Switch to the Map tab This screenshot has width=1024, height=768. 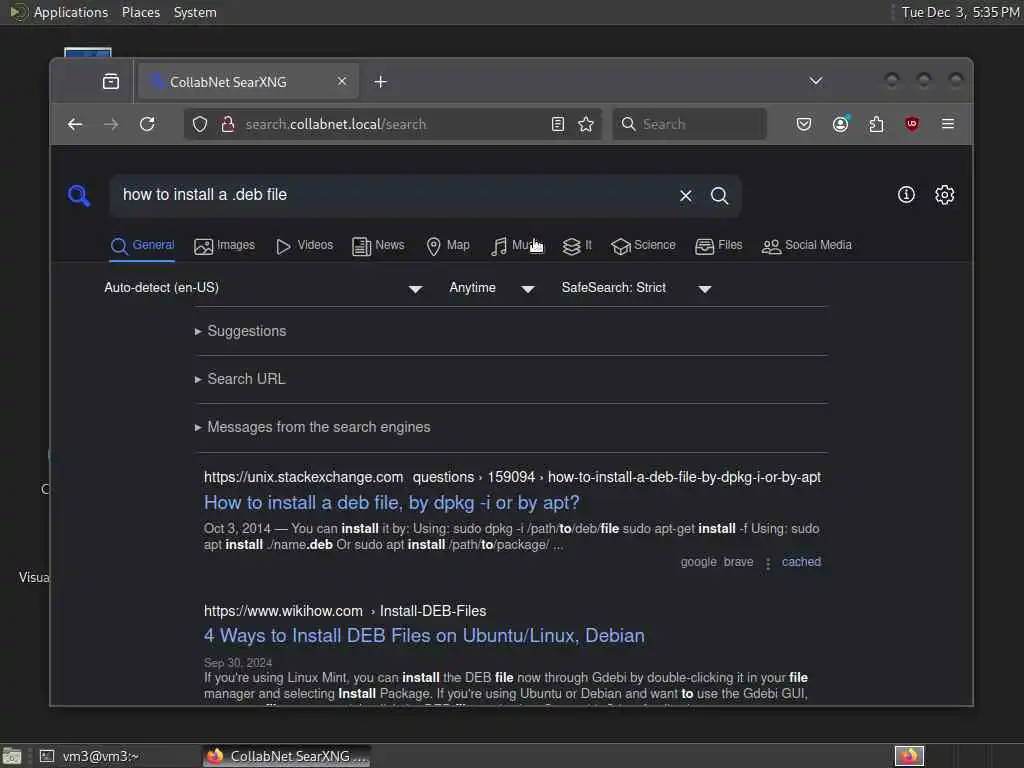point(448,246)
